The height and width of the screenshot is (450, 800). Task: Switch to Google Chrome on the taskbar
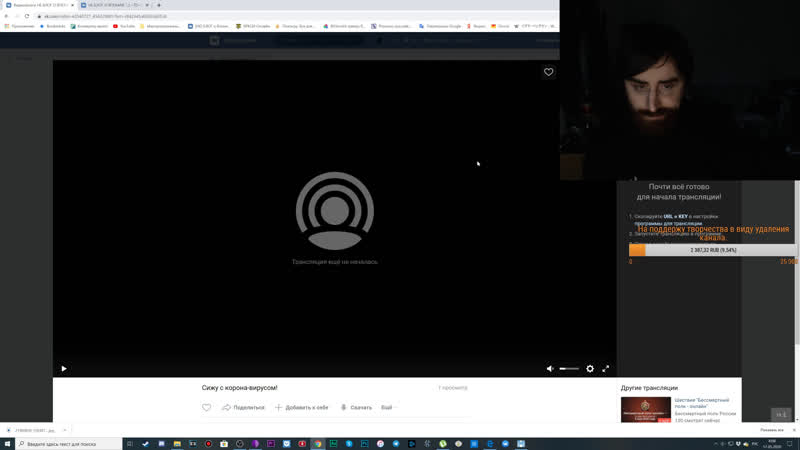click(x=318, y=444)
